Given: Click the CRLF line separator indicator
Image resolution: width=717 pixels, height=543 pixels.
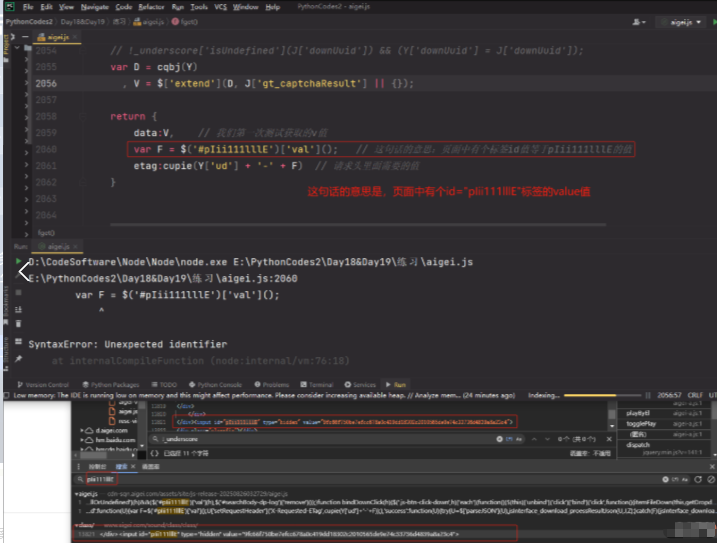Looking at the screenshot, I should 695,395.
